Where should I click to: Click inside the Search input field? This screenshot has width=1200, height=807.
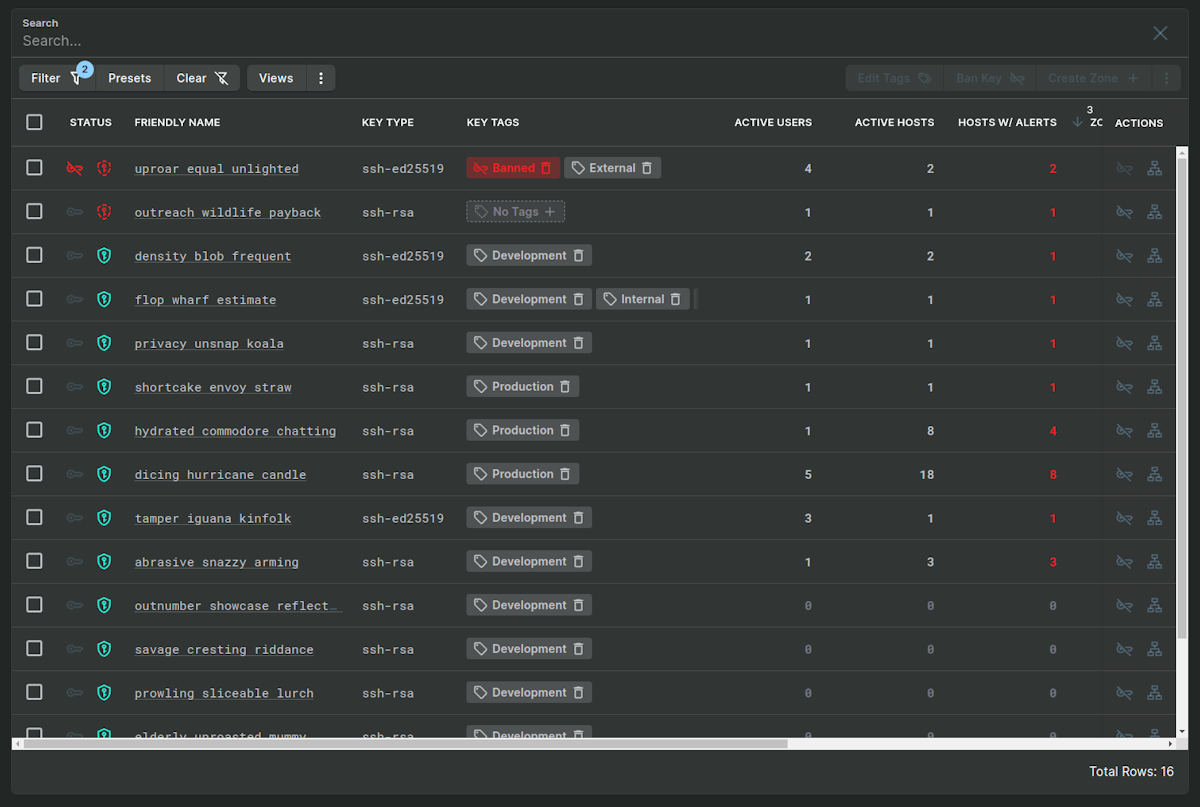pyautogui.click(x=300, y=41)
